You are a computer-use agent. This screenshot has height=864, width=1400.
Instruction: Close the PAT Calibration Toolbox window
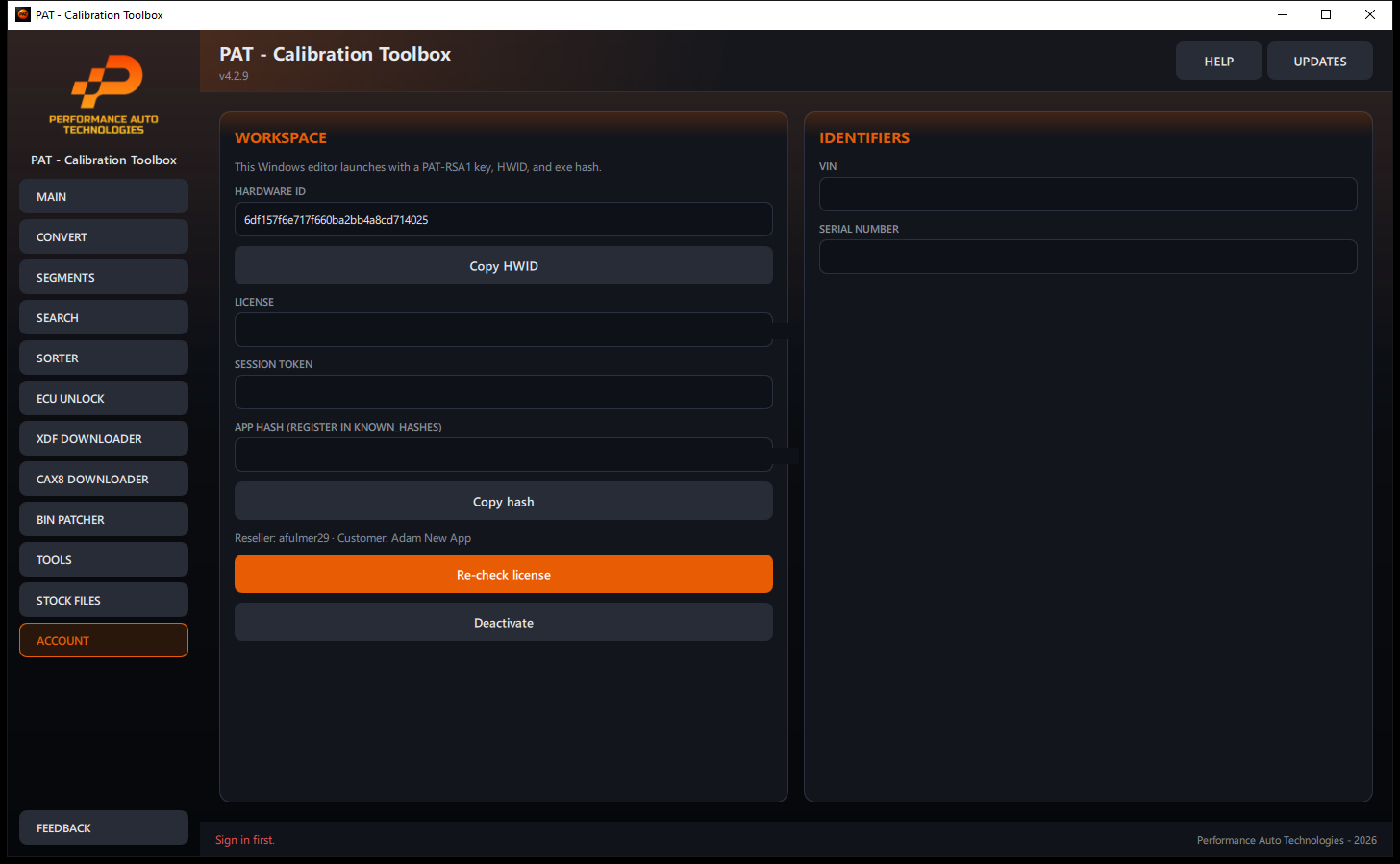[1370, 14]
